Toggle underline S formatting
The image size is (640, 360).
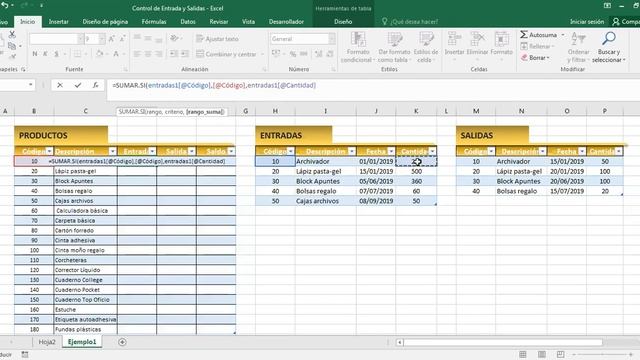point(56,54)
